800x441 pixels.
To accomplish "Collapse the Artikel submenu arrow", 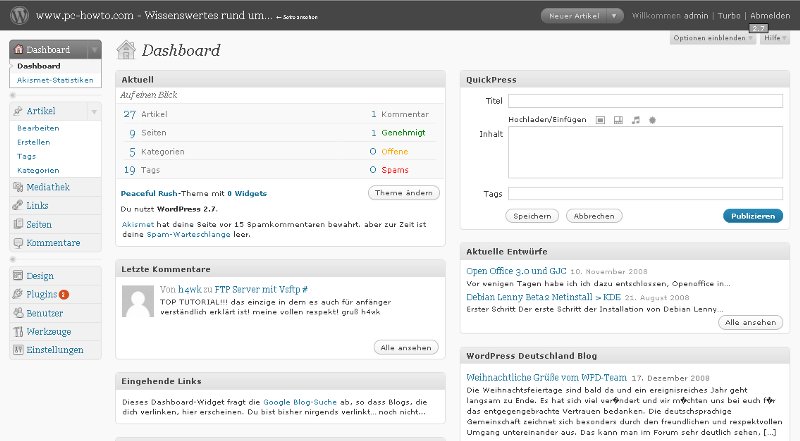I will coord(94,111).
